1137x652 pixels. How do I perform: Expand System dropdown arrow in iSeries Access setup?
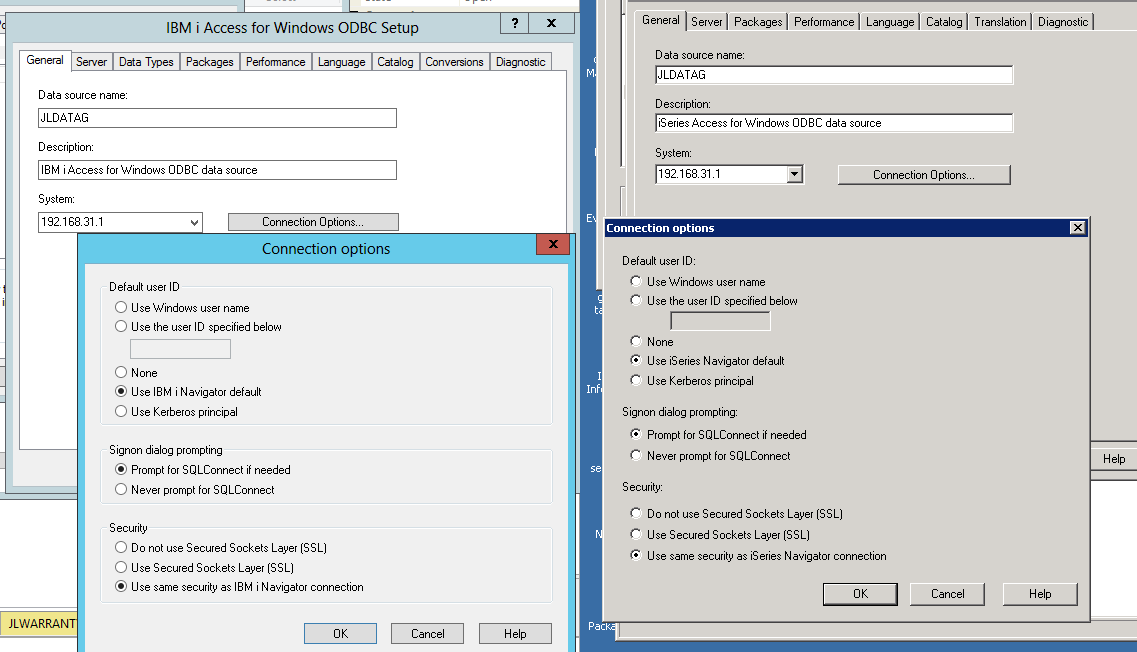tap(795, 174)
